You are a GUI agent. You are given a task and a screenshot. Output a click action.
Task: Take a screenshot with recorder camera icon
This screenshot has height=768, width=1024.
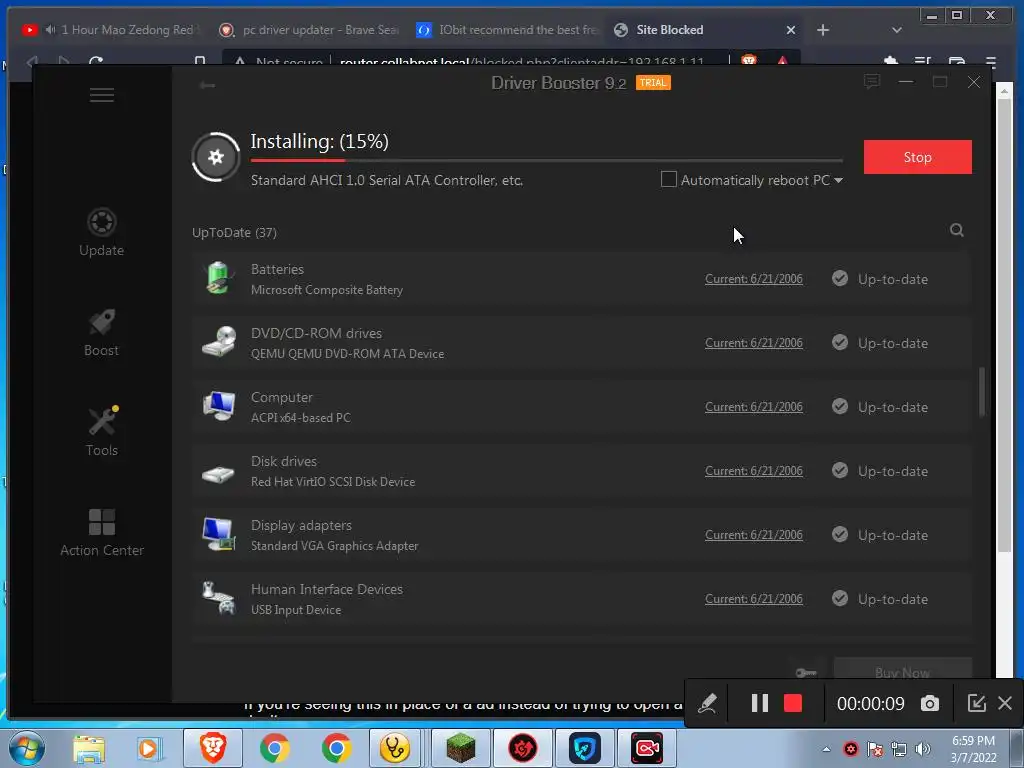(x=930, y=703)
